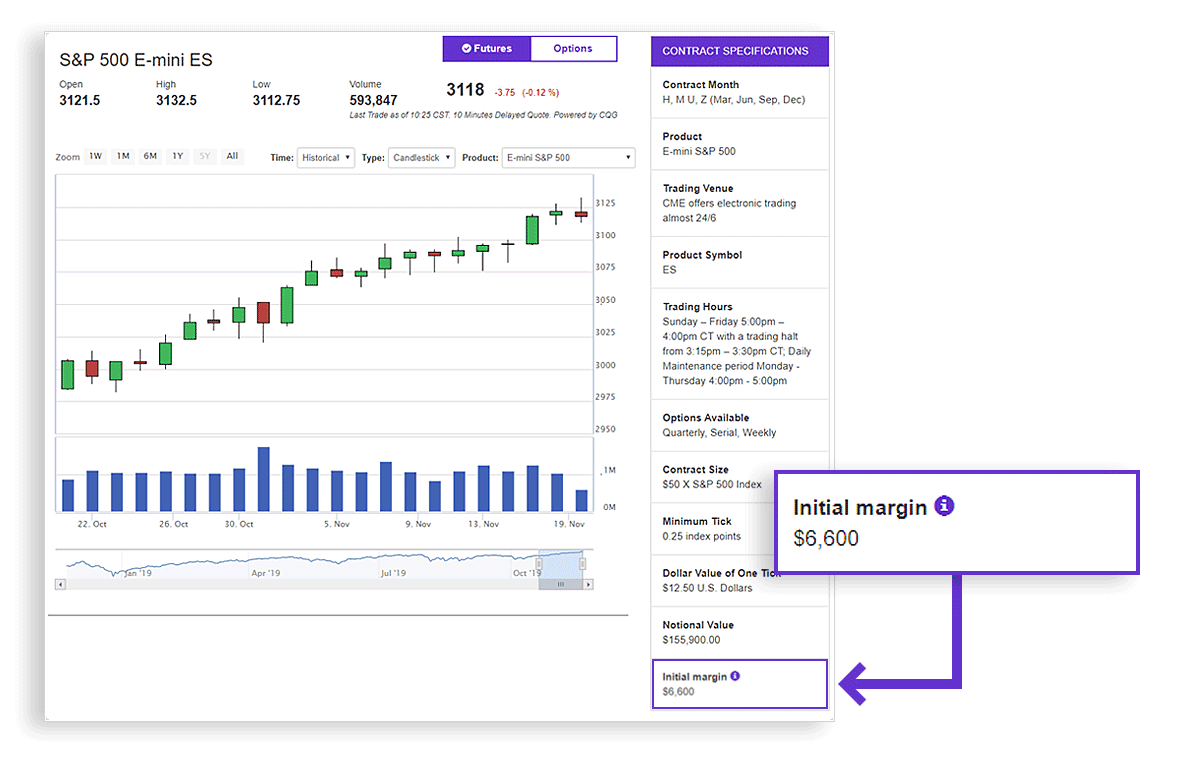
Task: Click the info icon beside small Initial margin
Action: [735, 676]
